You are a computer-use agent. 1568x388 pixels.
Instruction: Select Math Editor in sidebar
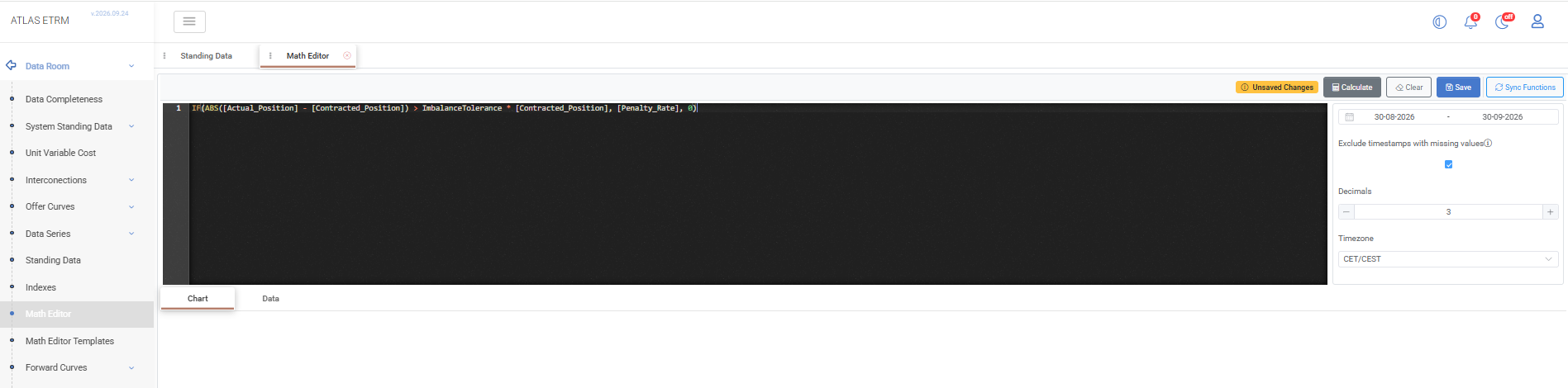pos(48,314)
